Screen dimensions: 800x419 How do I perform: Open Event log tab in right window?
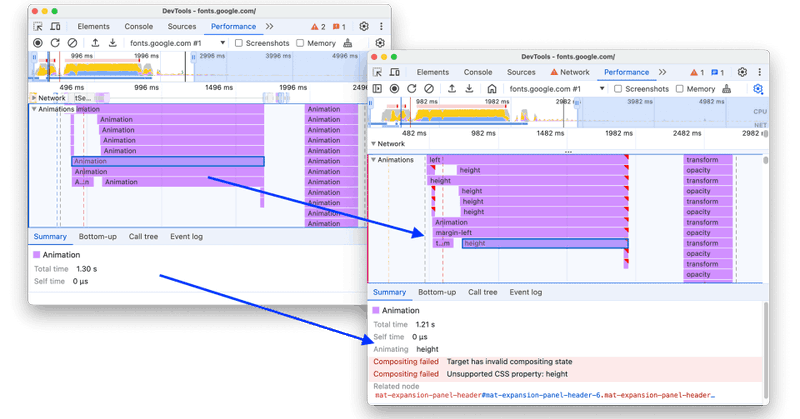click(x=526, y=292)
